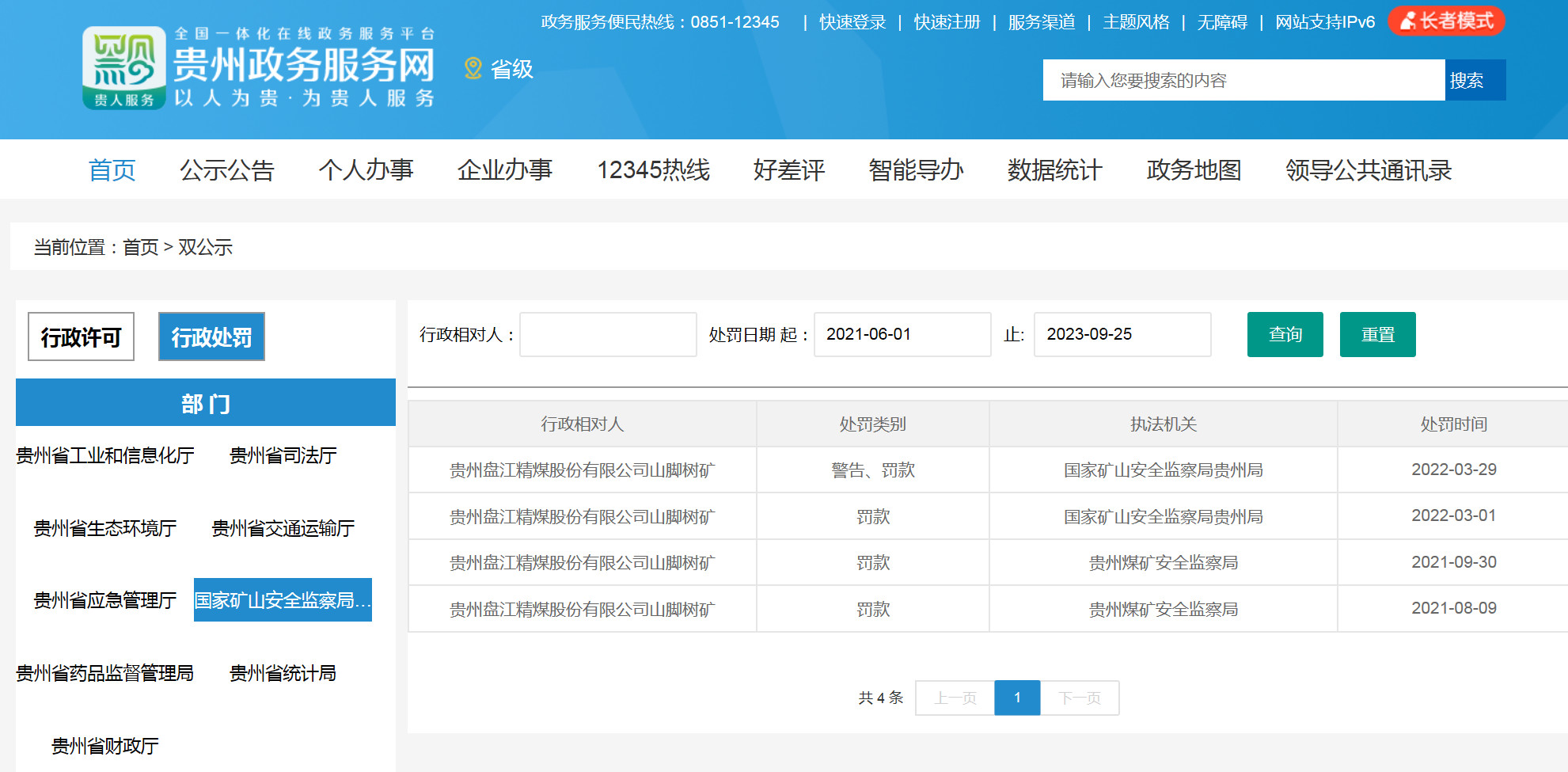Go to 企业办事 in the navigation bar

pyautogui.click(x=504, y=170)
